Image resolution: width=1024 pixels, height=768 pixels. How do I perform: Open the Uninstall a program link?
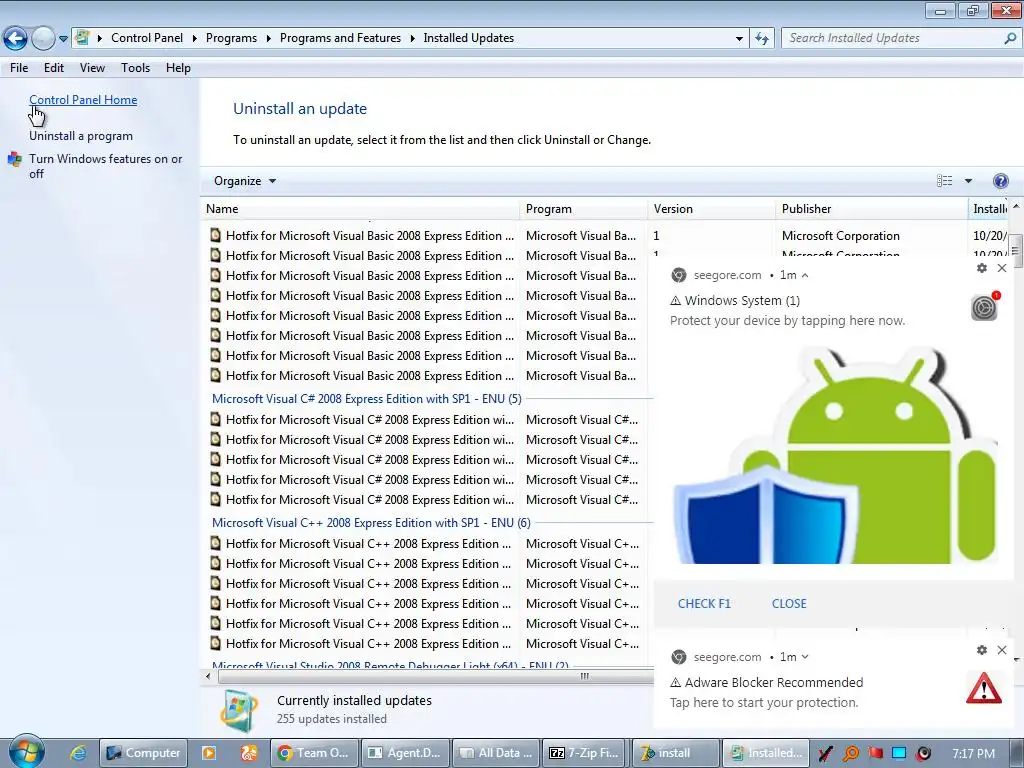click(x=81, y=136)
